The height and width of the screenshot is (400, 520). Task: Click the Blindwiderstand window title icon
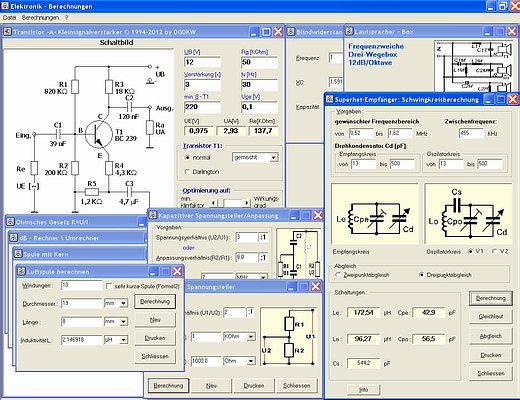291,32
